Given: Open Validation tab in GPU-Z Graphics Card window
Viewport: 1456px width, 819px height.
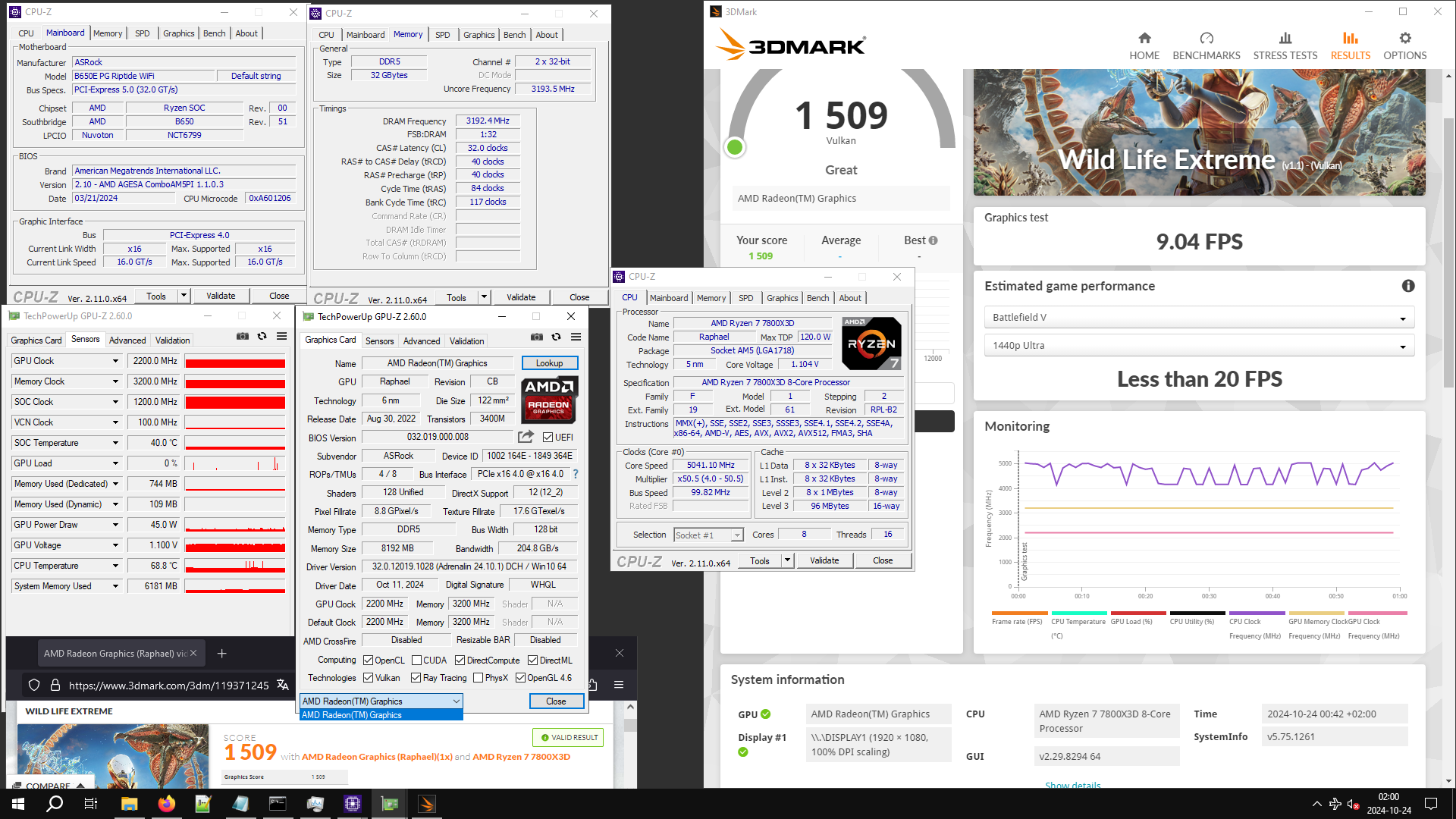Looking at the screenshot, I should click(466, 341).
